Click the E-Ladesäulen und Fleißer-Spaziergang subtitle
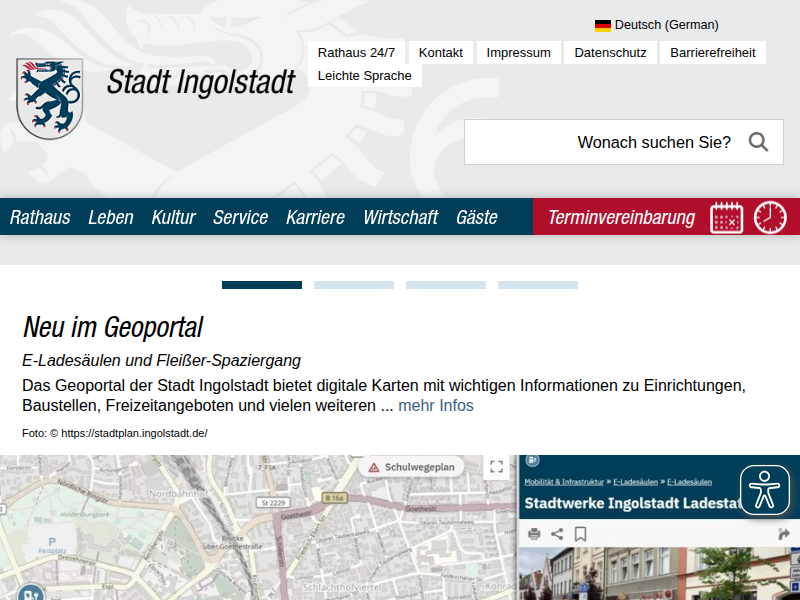This screenshot has width=800, height=600. [x=161, y=360]
